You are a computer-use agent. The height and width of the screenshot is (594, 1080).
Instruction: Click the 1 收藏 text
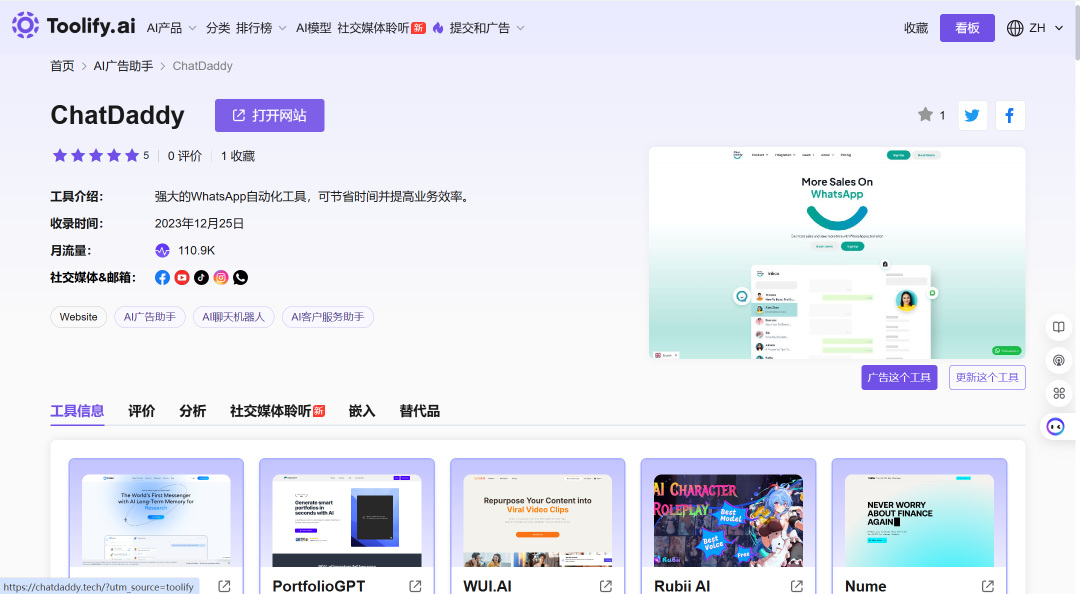tap(238, 156)
